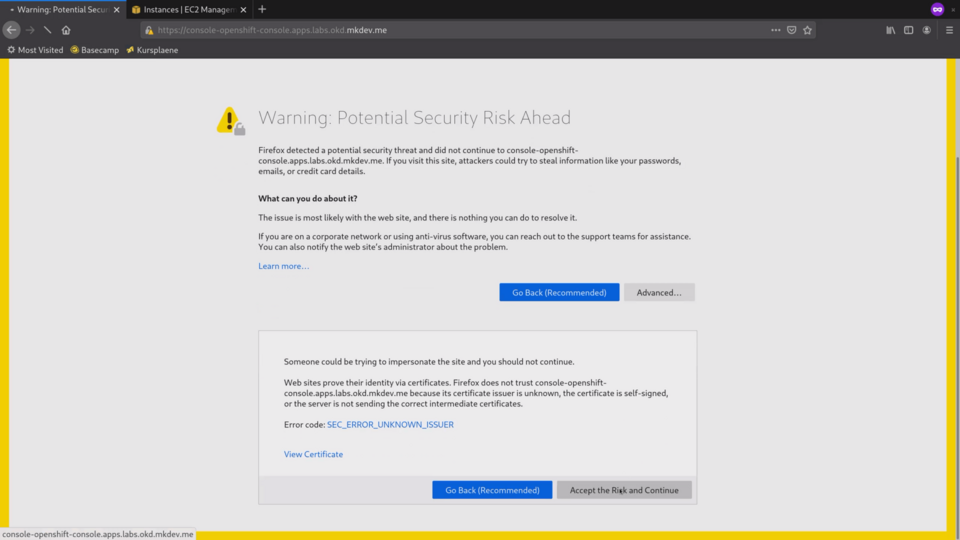This screenshot has height=540, width=960.
Task: Open the Firefox home page icon
Action: coord(66,30)
